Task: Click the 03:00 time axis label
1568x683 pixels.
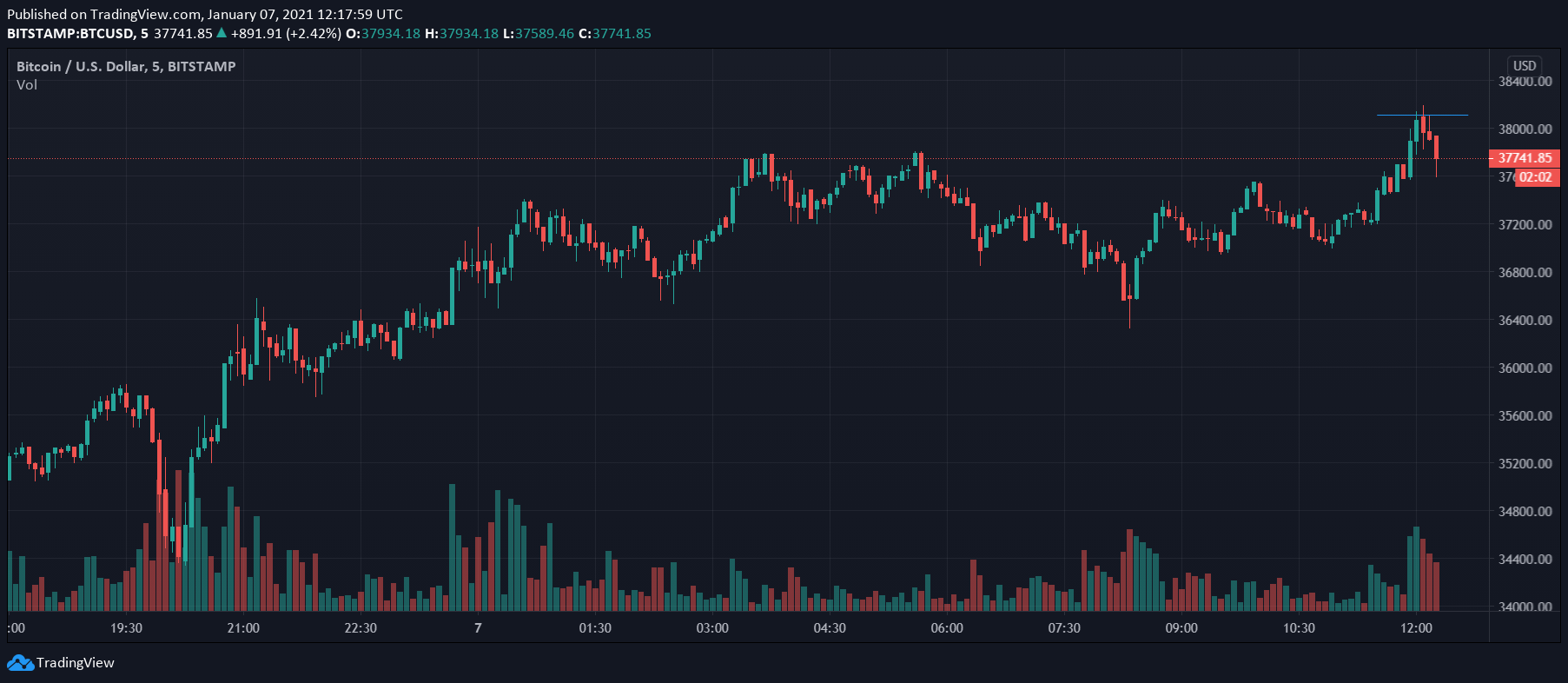Action: (x=712, y=628)
